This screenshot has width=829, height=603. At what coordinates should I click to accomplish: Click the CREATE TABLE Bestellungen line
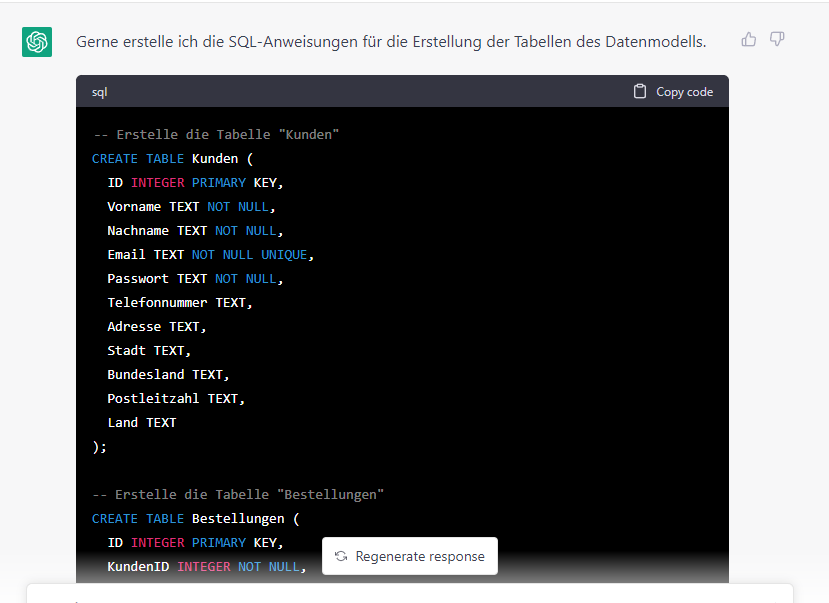[195, 518]
